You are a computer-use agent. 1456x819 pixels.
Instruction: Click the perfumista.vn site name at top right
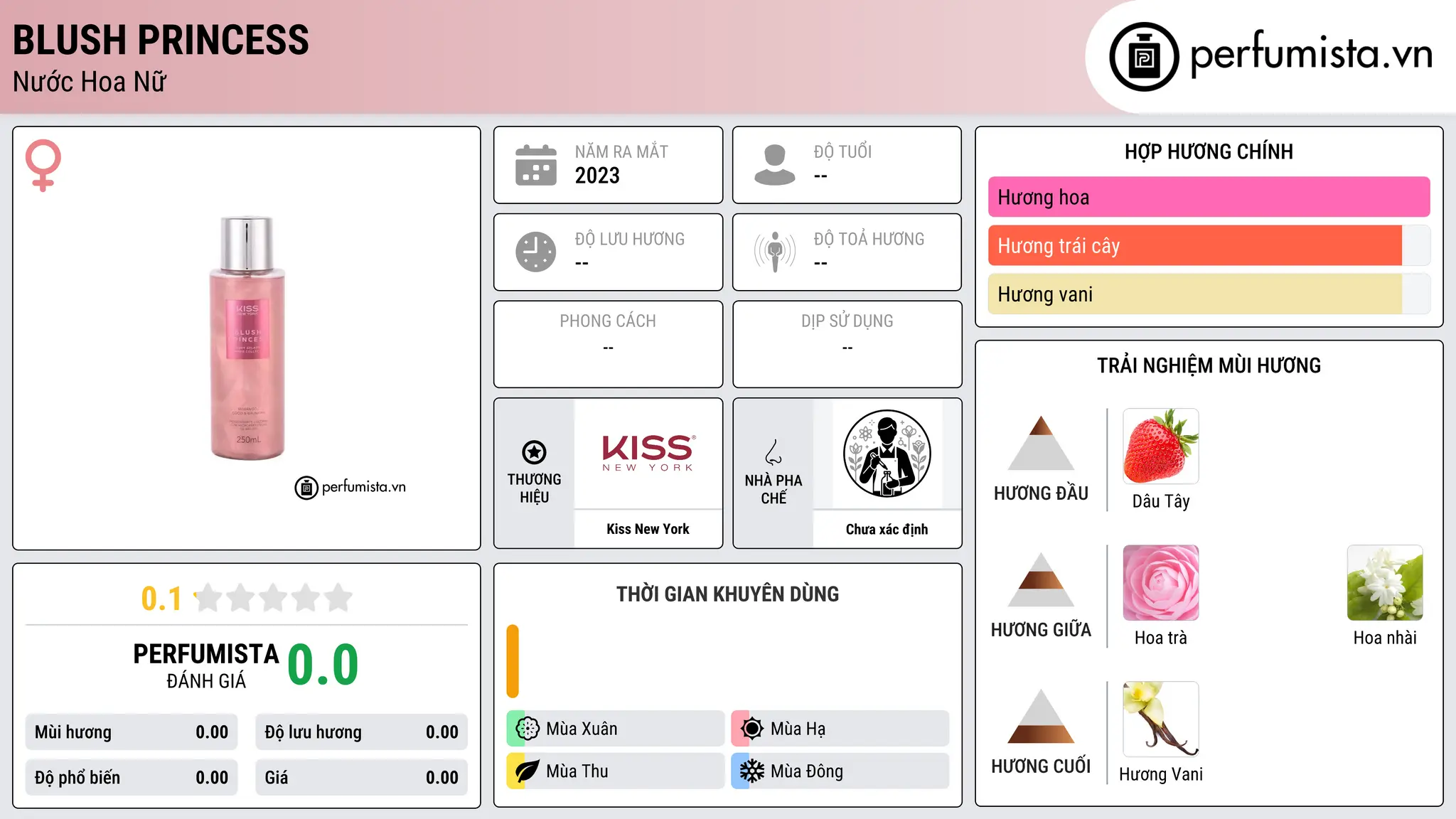[1312, 54]
